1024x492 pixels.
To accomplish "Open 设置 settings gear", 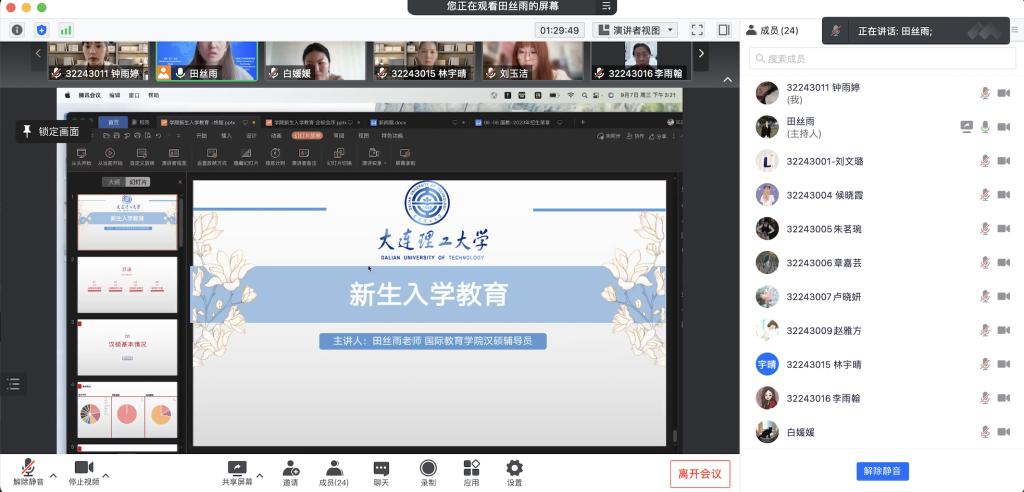I will [514, 472].
